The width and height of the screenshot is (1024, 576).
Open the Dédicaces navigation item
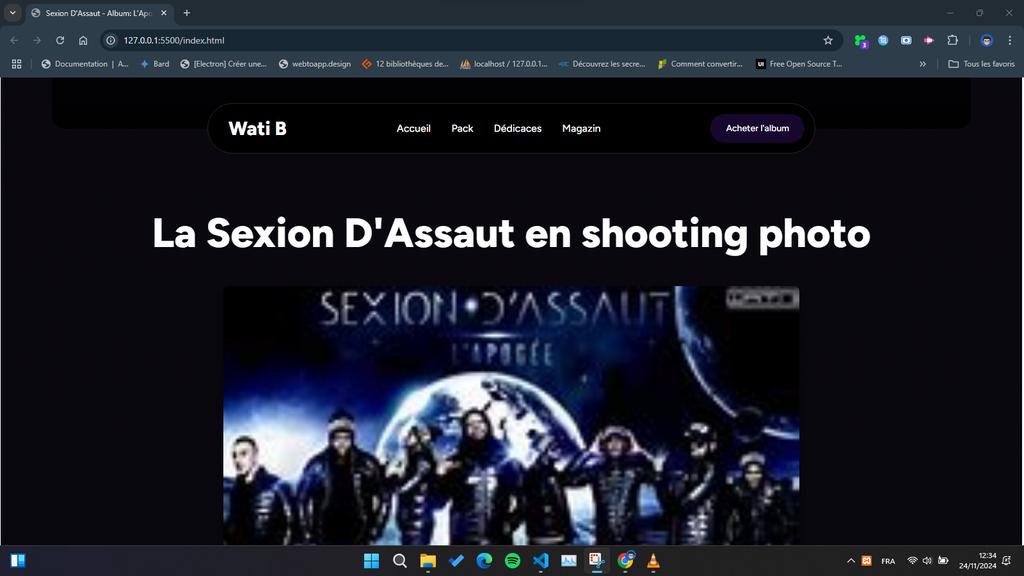(x=517, y=129)
